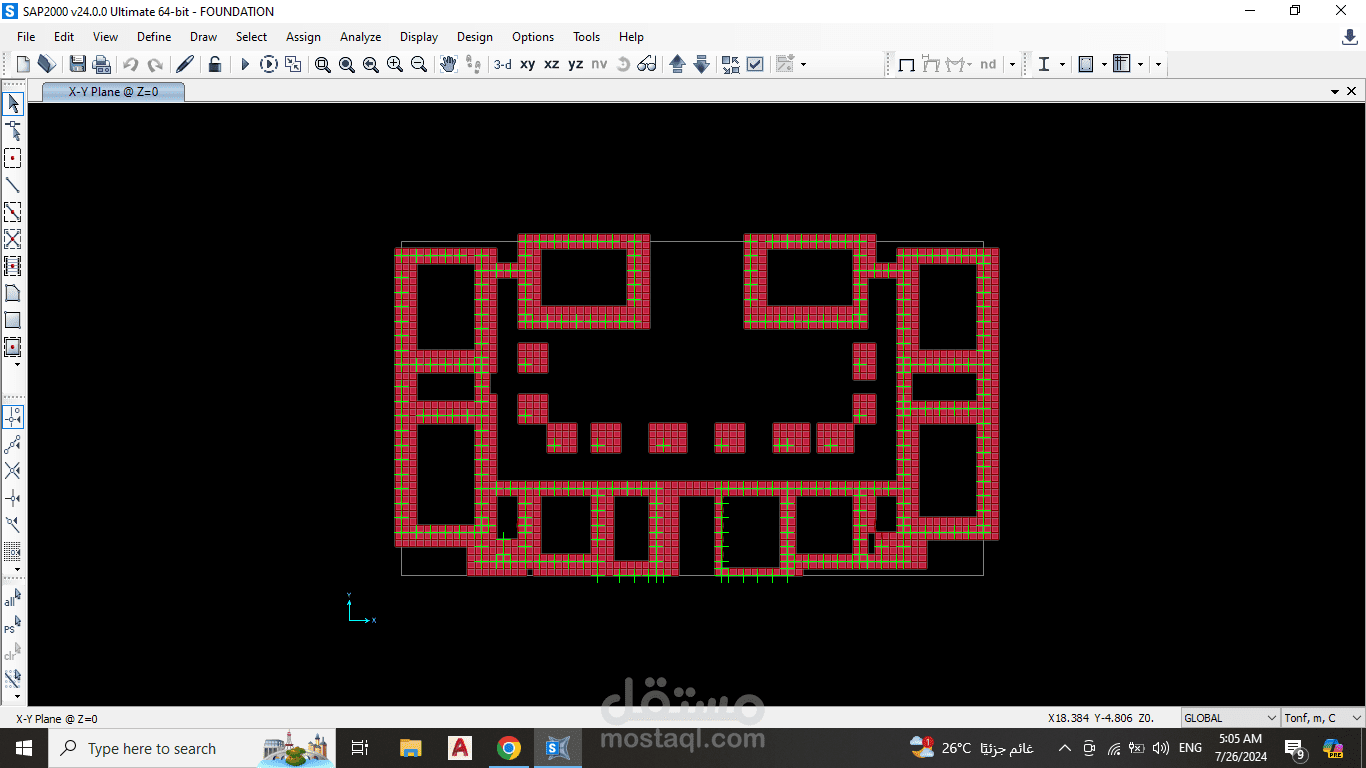Screen dimensions: 1366x768
Task: Open a model with the Open File icon
Action: [46, 64]
